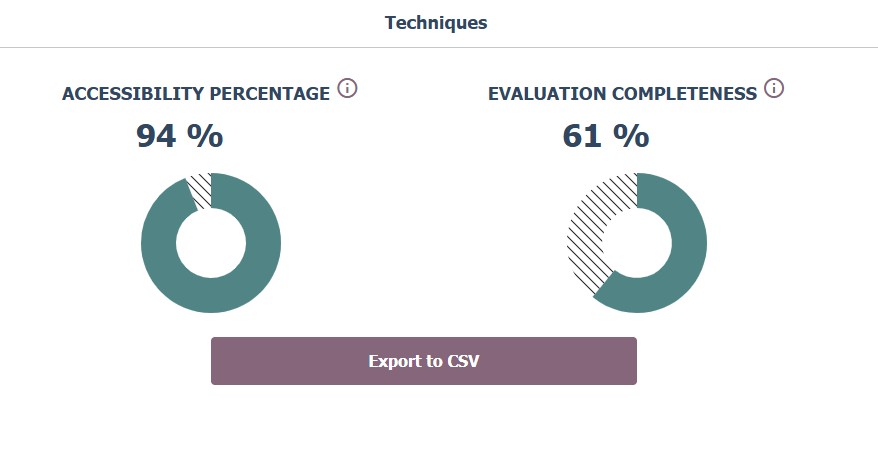Screen dimensions: 878x456
Task: Click the divider line under Techniques
Action: (439, 47)
